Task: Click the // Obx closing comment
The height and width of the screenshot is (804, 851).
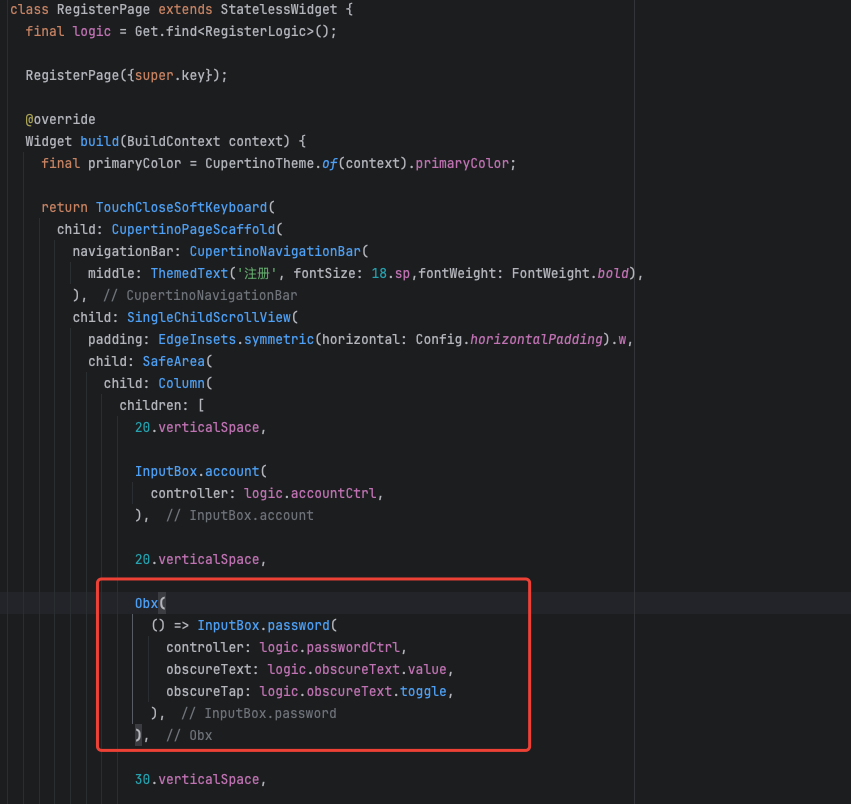Action: pyautogui.click(x=189, y=736)
